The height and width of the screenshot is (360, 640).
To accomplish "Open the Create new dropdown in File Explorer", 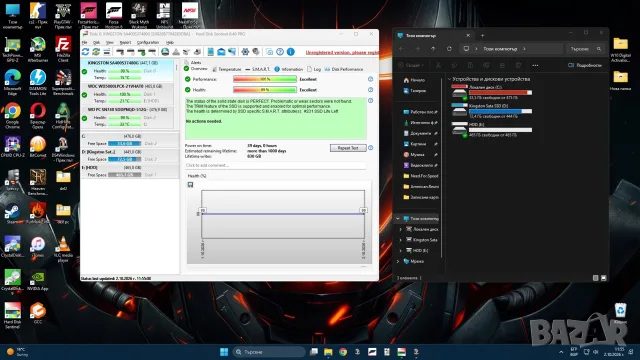I will coord(411,65).
